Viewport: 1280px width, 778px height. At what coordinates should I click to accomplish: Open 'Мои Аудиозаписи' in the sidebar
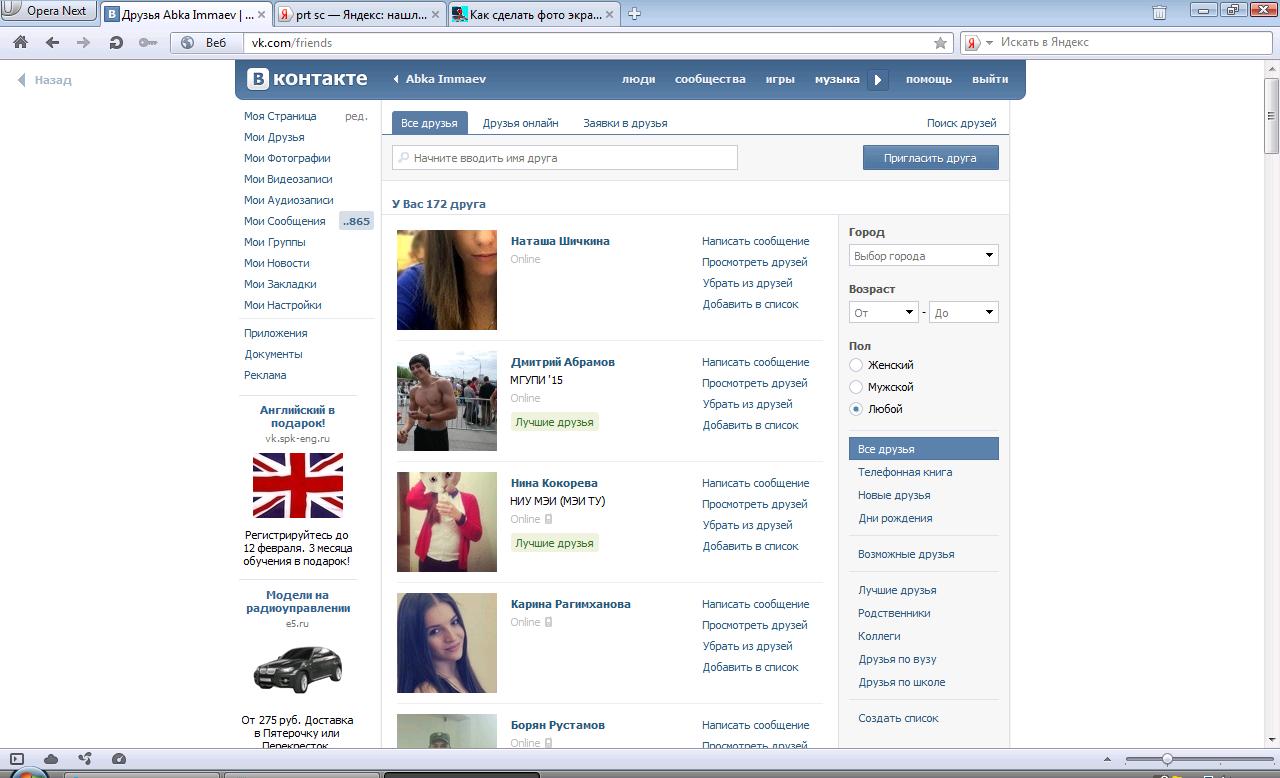click(289, 200)
